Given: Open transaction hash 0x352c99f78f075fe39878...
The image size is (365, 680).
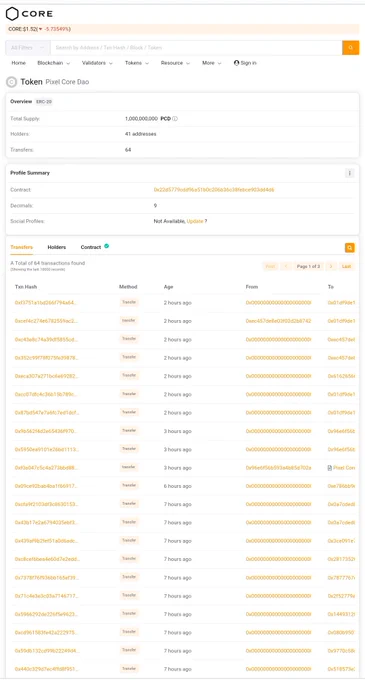Looking at the screenshot, I should tap(46, 358).
